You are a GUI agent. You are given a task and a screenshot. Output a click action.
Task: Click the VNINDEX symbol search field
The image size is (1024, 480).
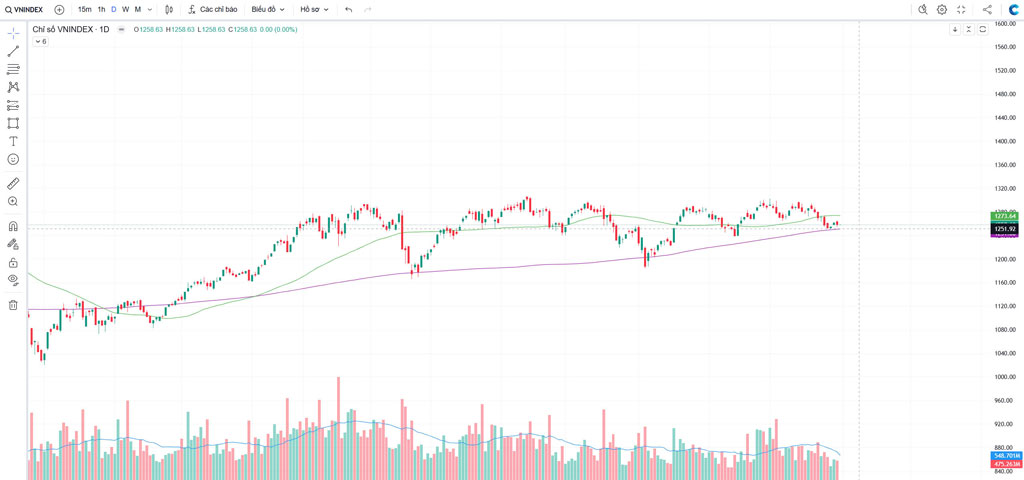pyautogui.click(x=25, y=10)
